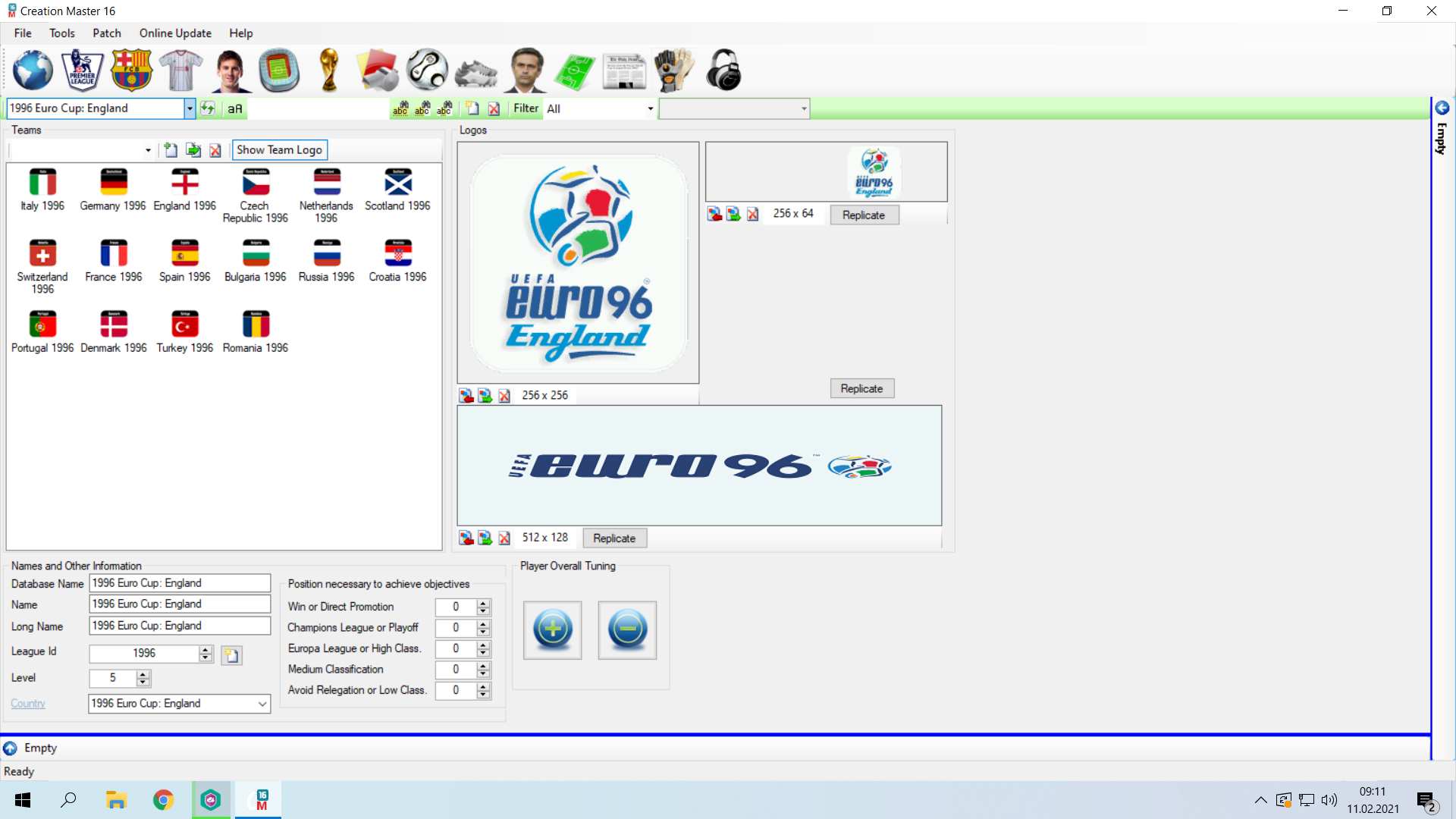Open the stadium editor icon
Image resolution: width=1456 pixels, height=819 pixels.
coord(279,71)
